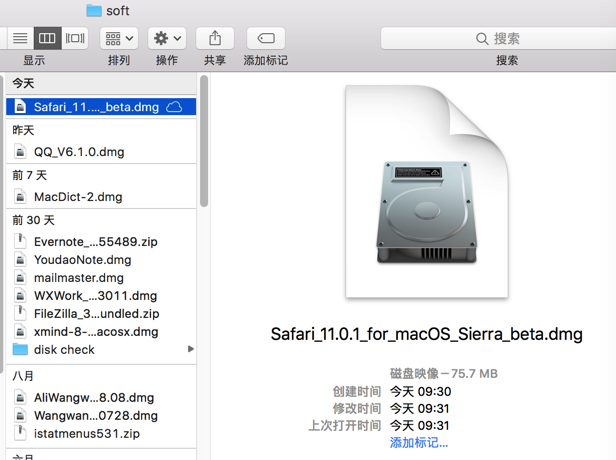The height and width of the screenshot is (460, 616).
Task: Click the Safari_11.0.1_for_macOS_Sierra_beta.dmg preview title
Action: [x=427, y=334]
